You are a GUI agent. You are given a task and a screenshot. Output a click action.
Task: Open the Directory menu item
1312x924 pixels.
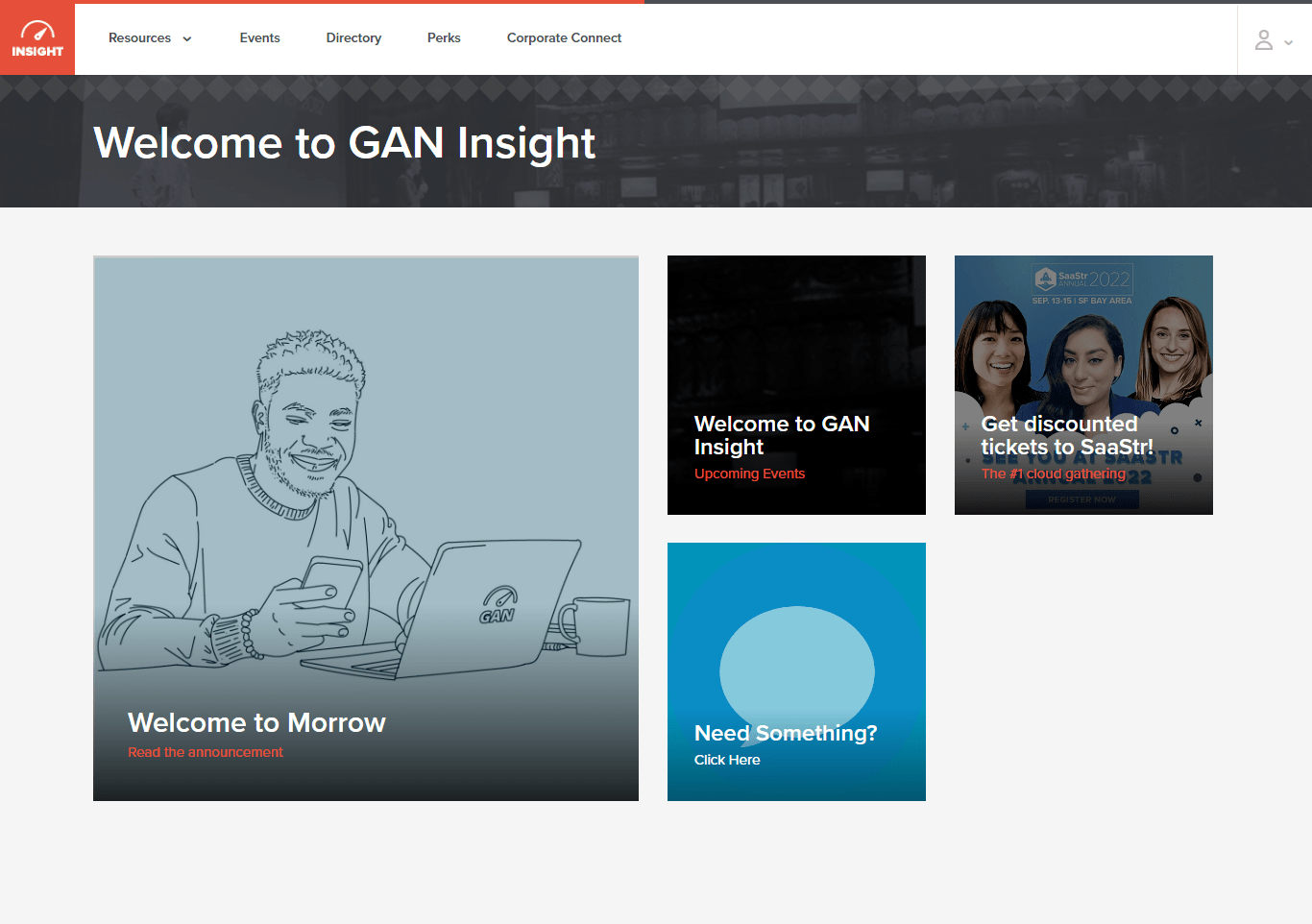[353, 38]
